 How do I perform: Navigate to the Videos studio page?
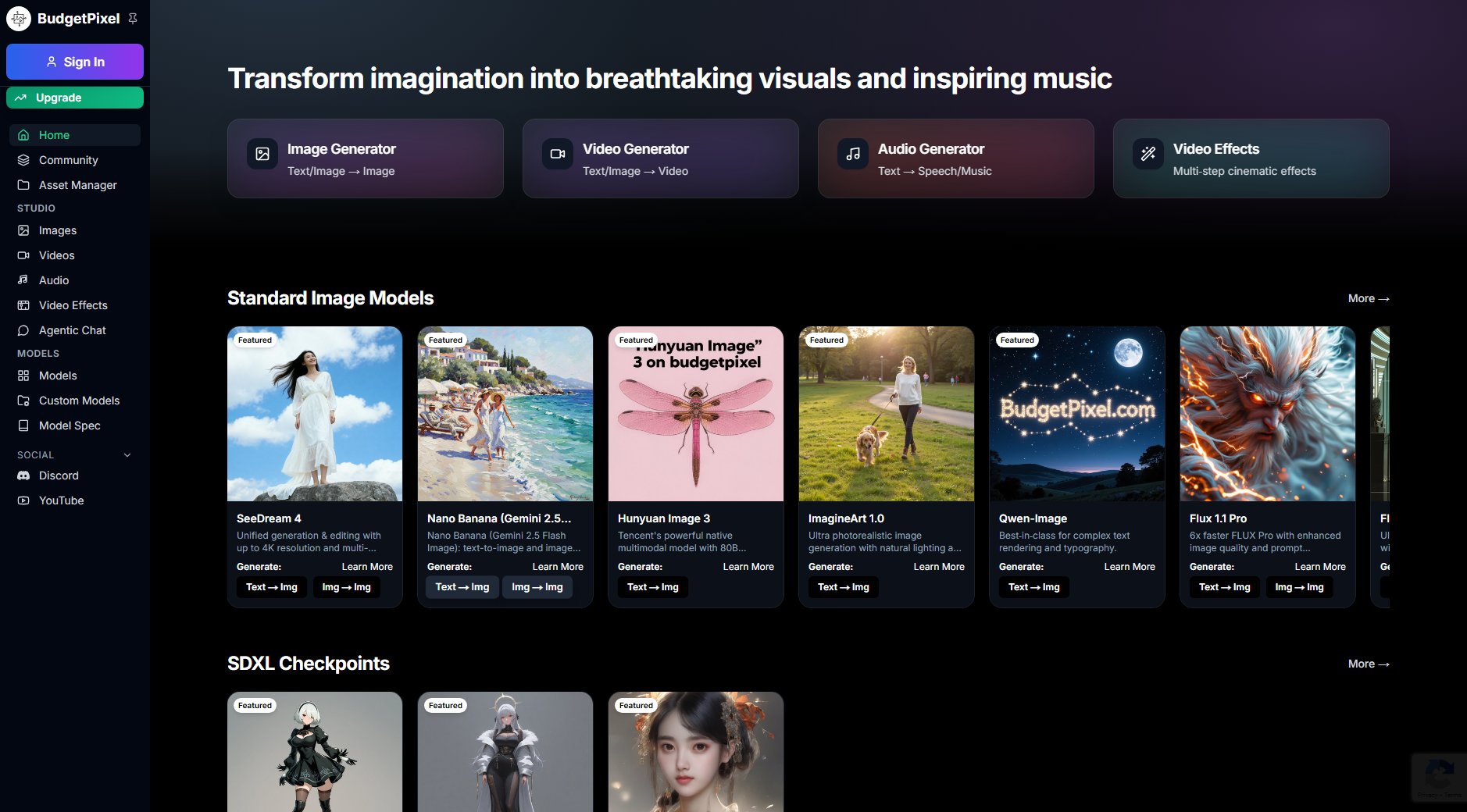point(56,255)
